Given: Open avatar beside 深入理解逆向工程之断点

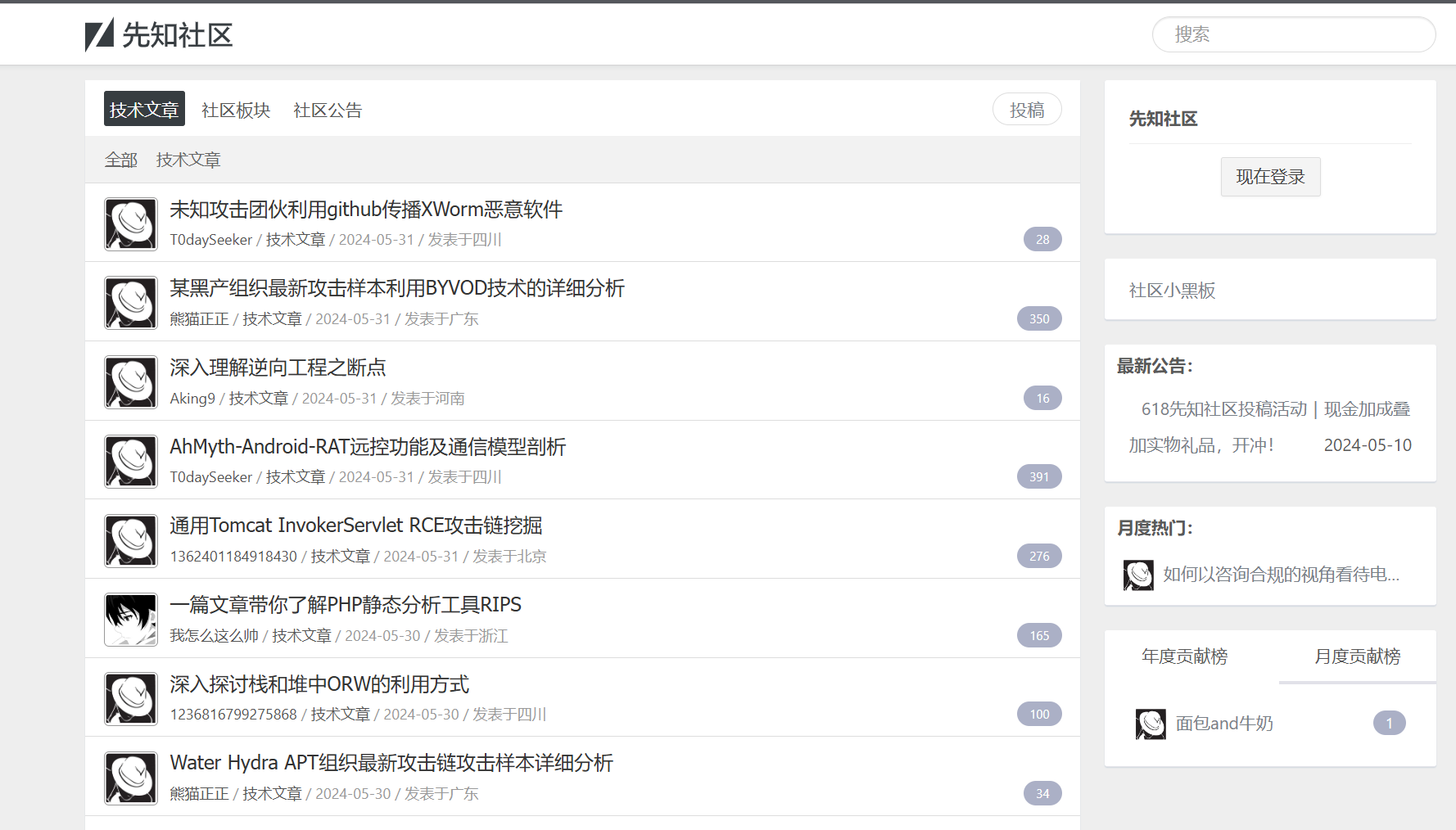Looking at the screenshot, I should pos(131,382).
